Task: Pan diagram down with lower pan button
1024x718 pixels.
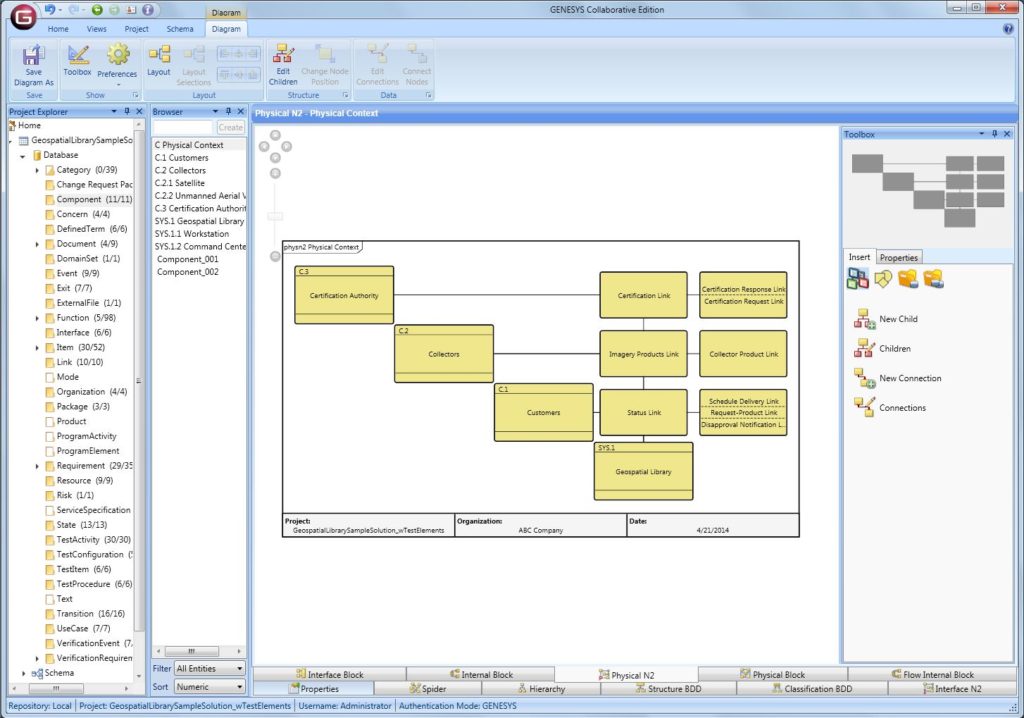Action: click(x=276, y=157)
